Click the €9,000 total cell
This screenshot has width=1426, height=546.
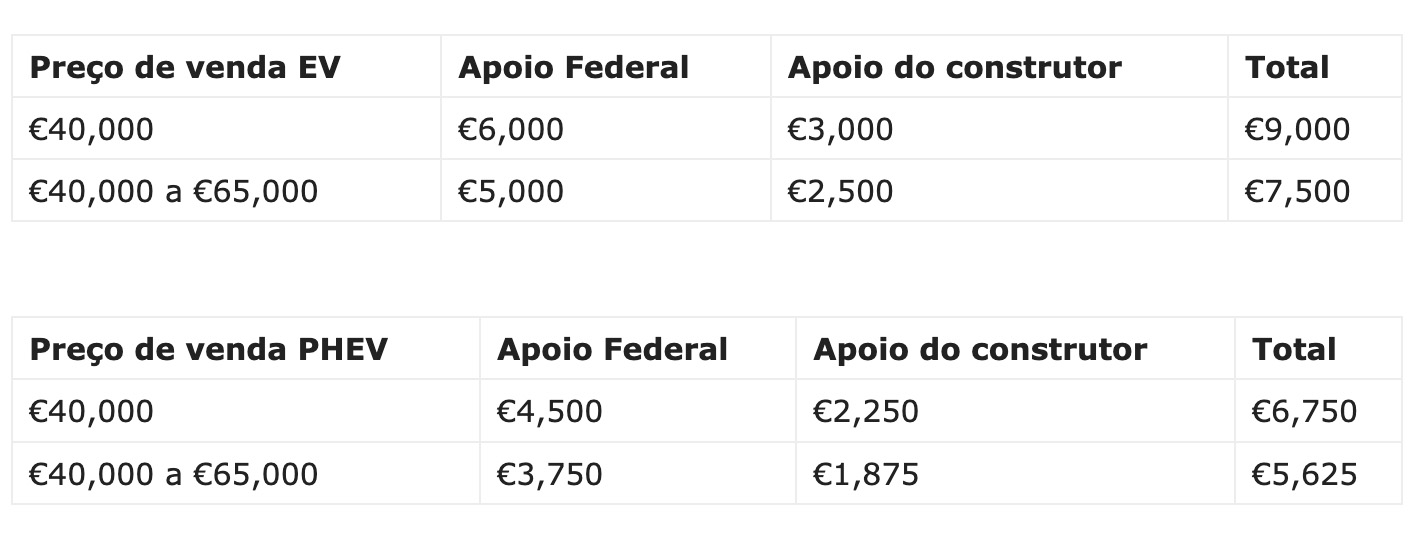[x=1297, y=129]
